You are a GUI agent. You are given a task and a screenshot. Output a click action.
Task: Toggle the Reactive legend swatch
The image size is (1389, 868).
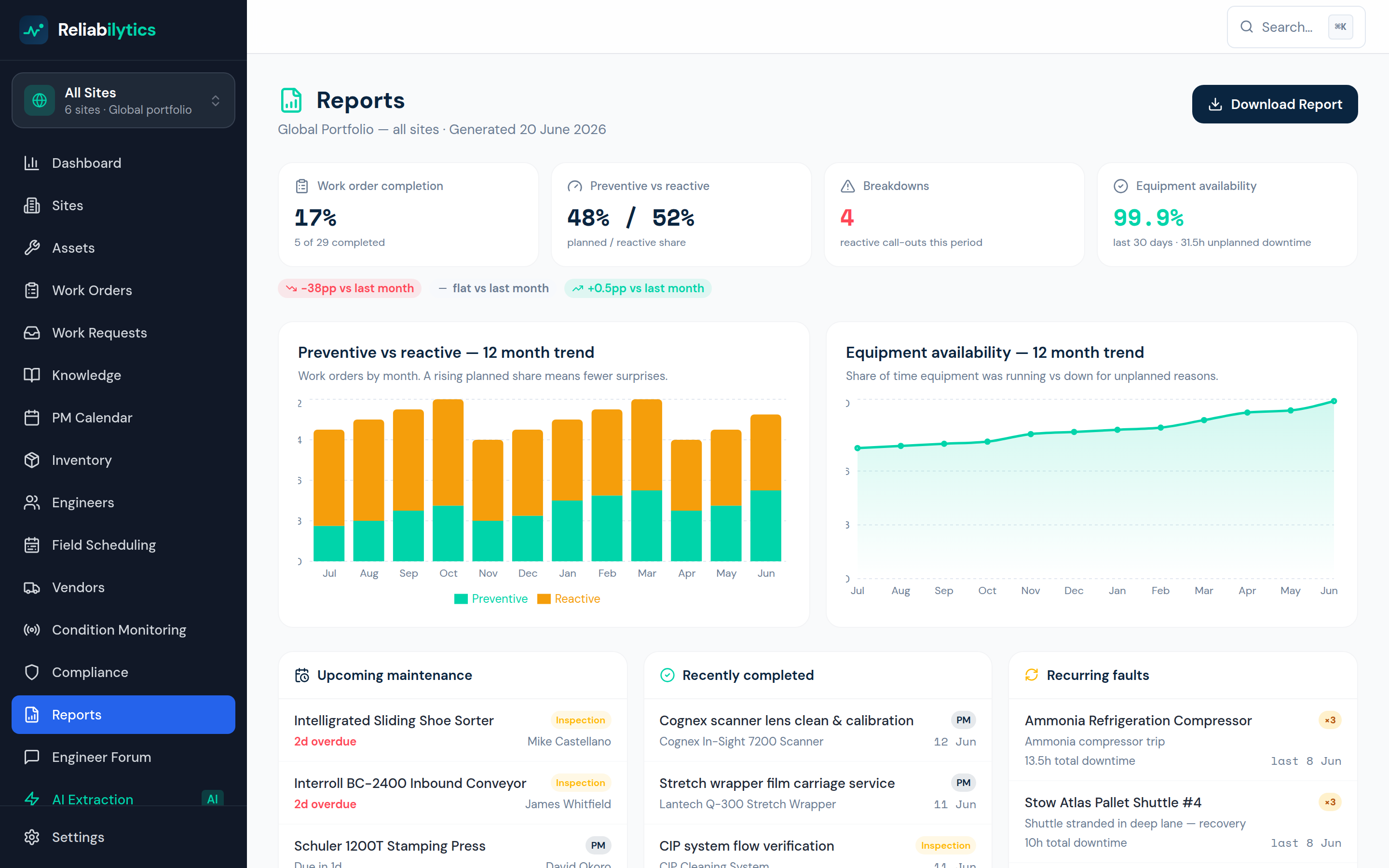click(x=544, y=599)
